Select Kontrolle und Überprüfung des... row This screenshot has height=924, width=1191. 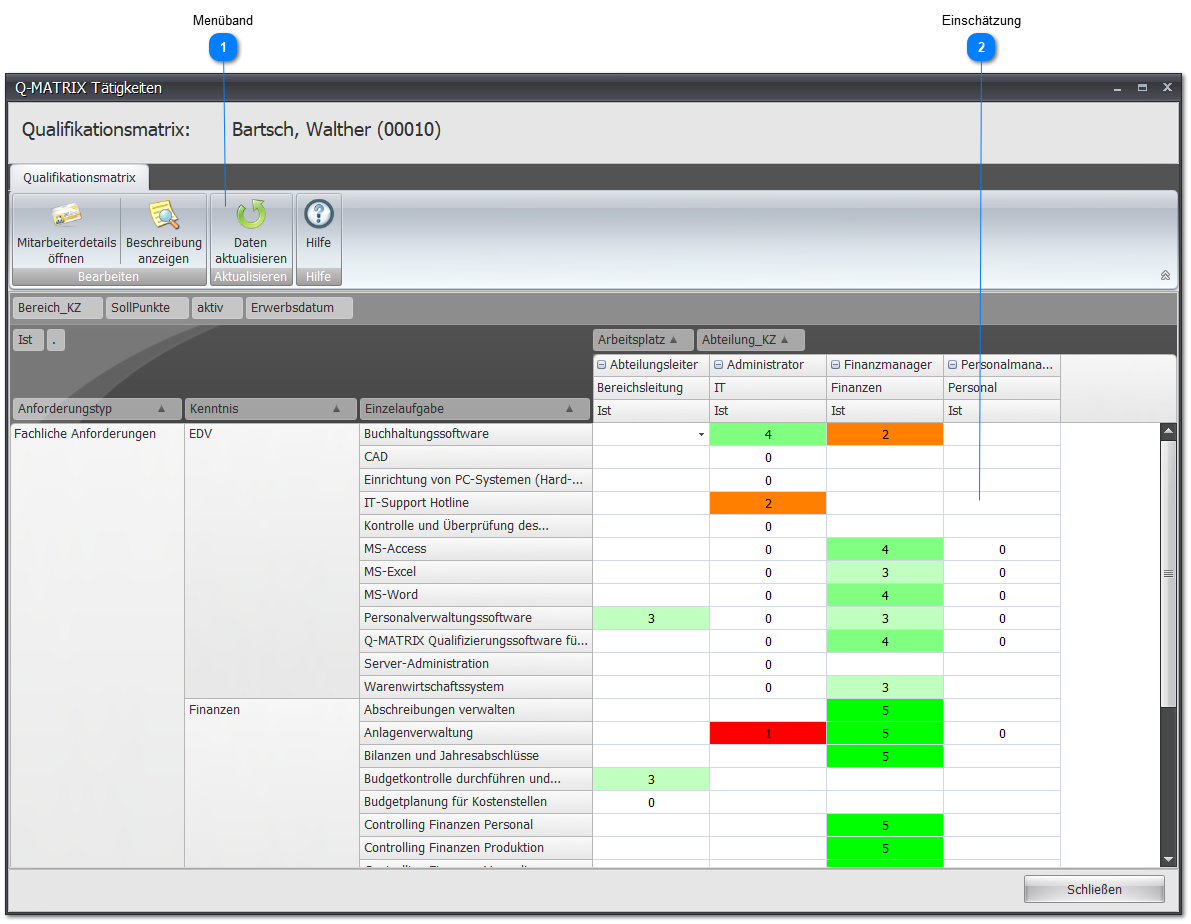(475, 526)
